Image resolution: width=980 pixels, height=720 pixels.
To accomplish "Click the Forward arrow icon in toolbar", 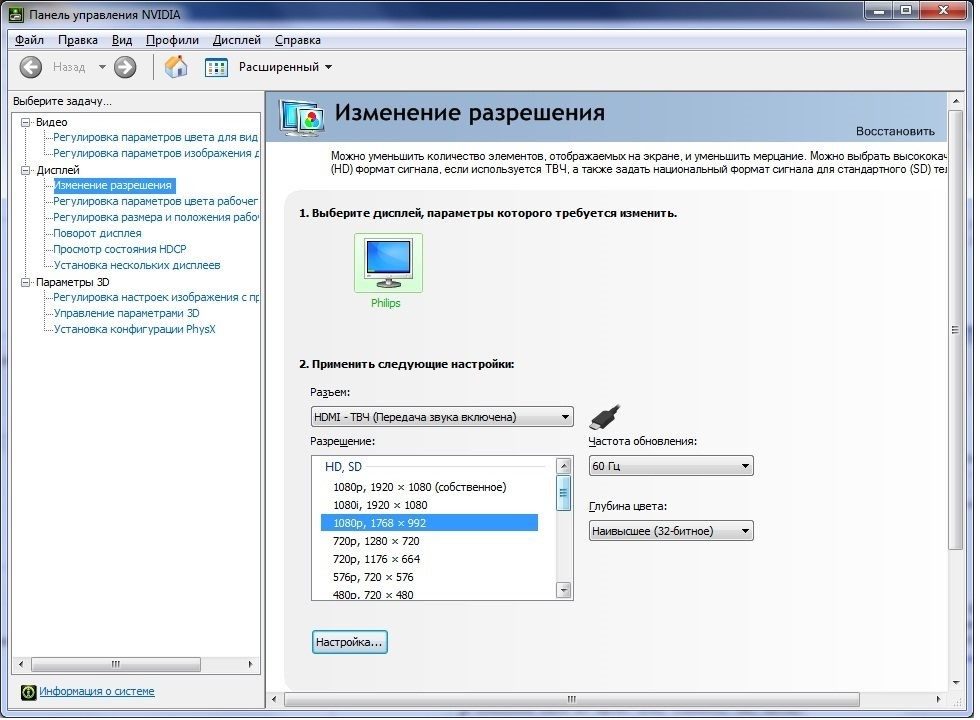I will (x=125, y=67).
